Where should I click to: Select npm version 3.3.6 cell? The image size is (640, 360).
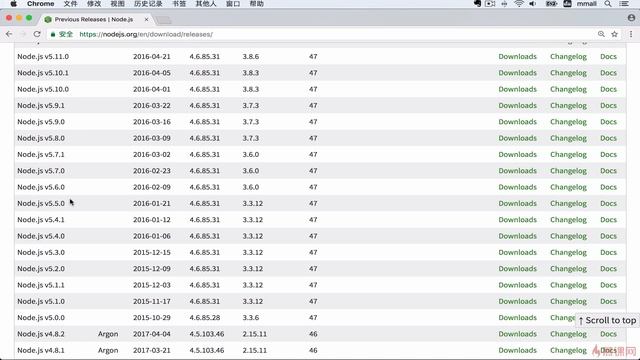pos(251,318)
